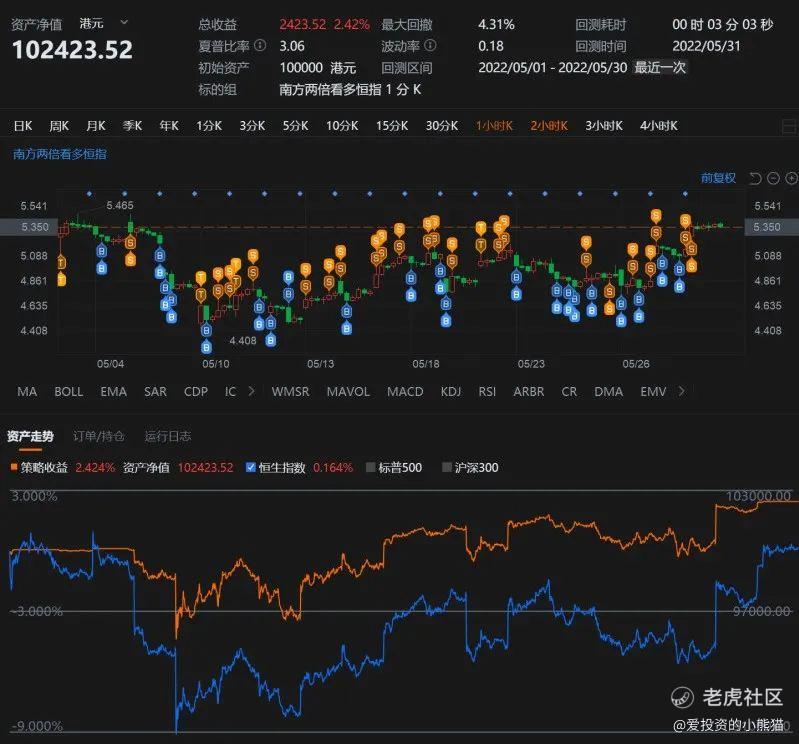Image resolution: width=799 pixels, height=744 pixels.
Task: Switch to 周K timeframe
Action: pos(59,125)
